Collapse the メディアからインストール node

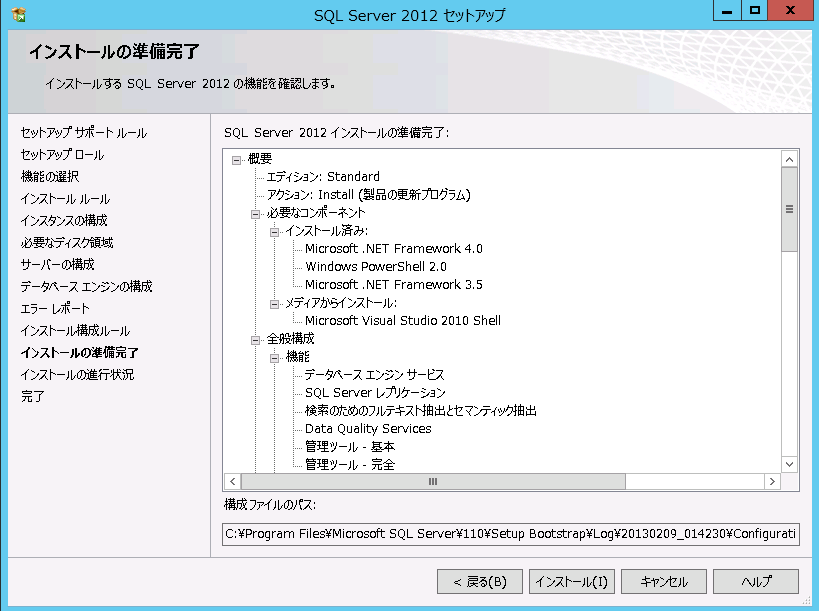pos(274,304)
